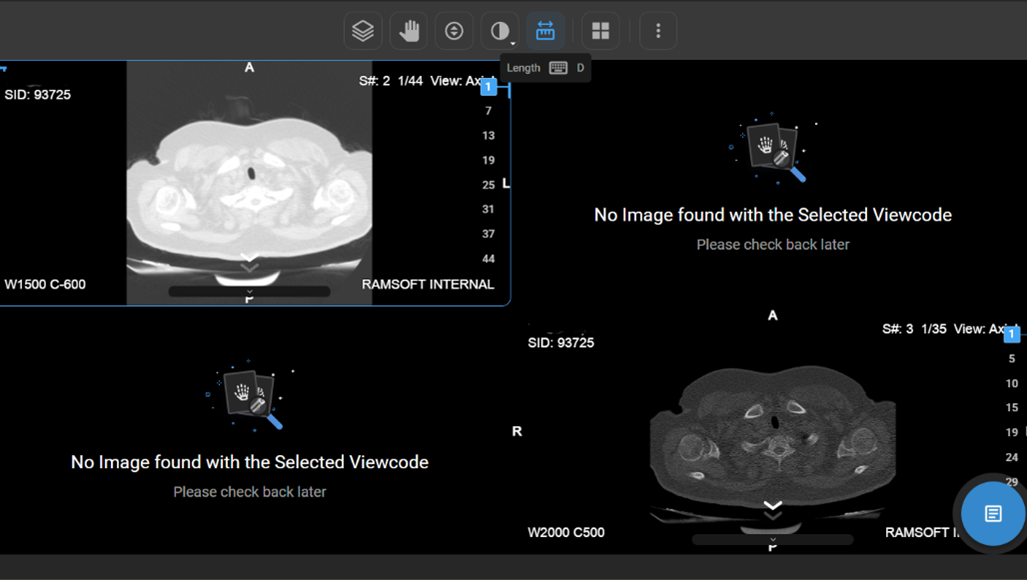Viewport: 1027px width, 580px height.
Task: Jump to slice 25 on series 2 scrollbar
Action: coord(488,185)
